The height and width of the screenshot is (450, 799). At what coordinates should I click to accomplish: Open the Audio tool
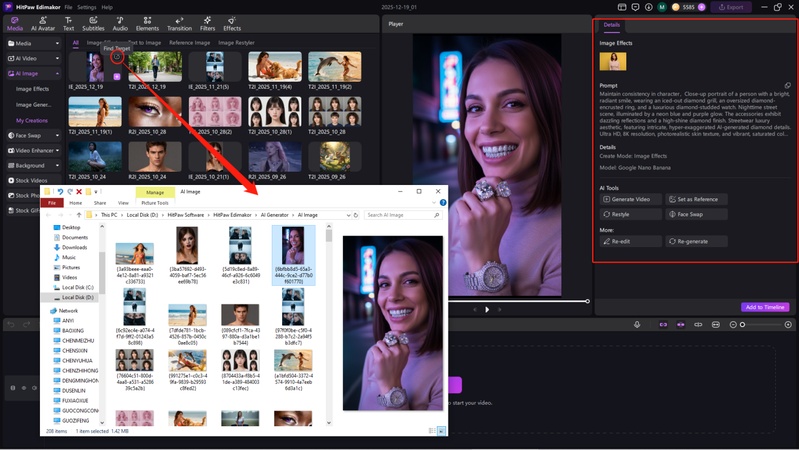tap(120, 22)
